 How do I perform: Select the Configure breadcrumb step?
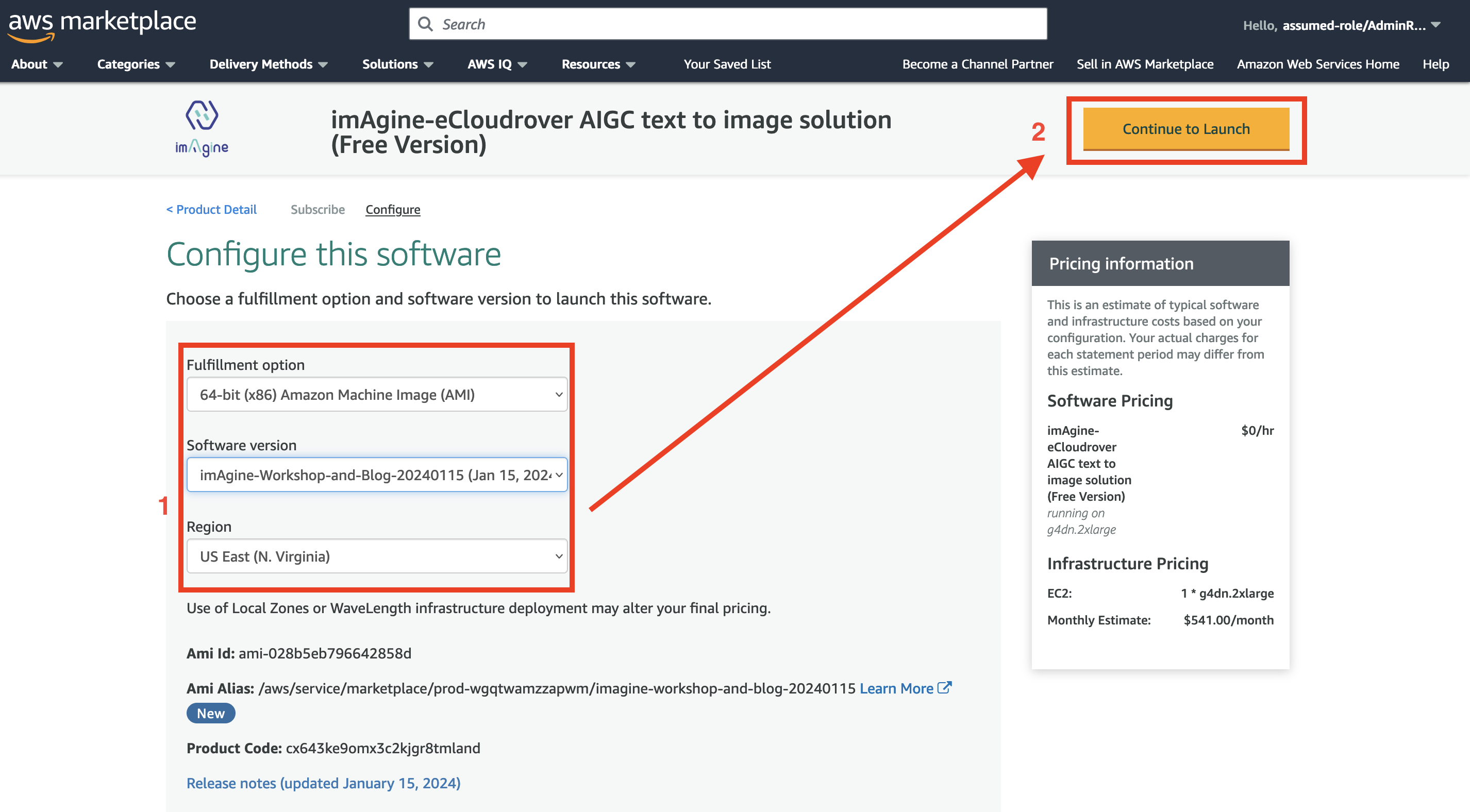click(393, 209)
